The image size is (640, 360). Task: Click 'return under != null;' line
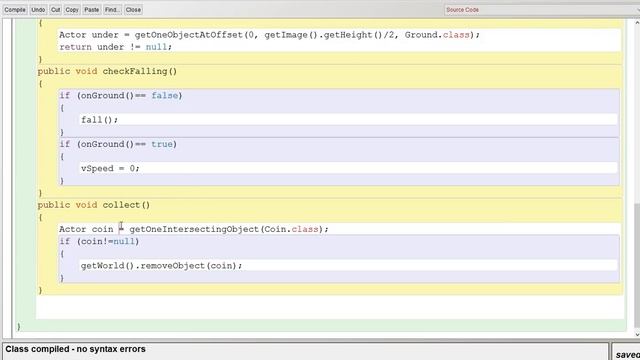click(116, 47)
